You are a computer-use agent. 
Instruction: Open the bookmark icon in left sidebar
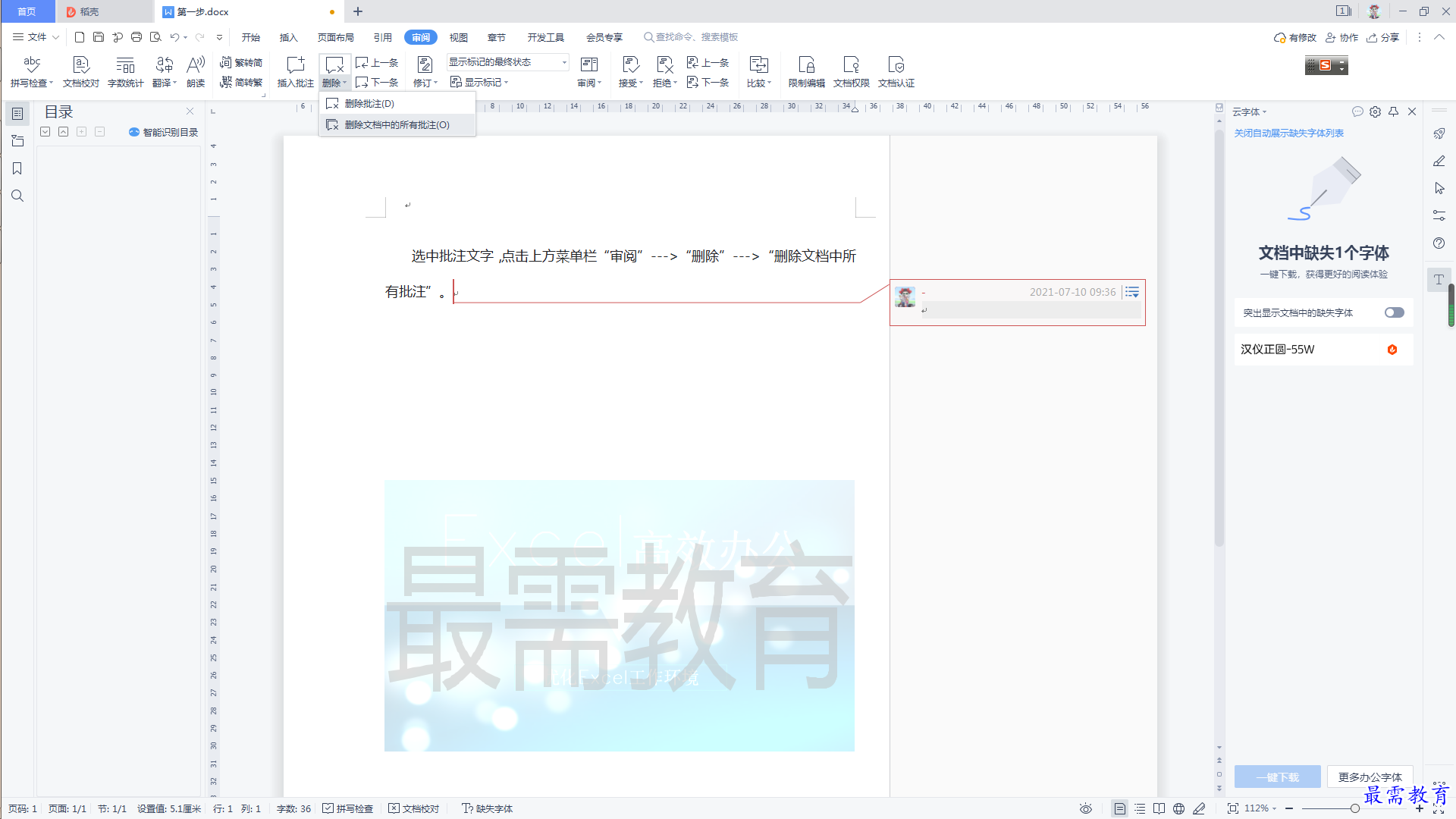17,168
